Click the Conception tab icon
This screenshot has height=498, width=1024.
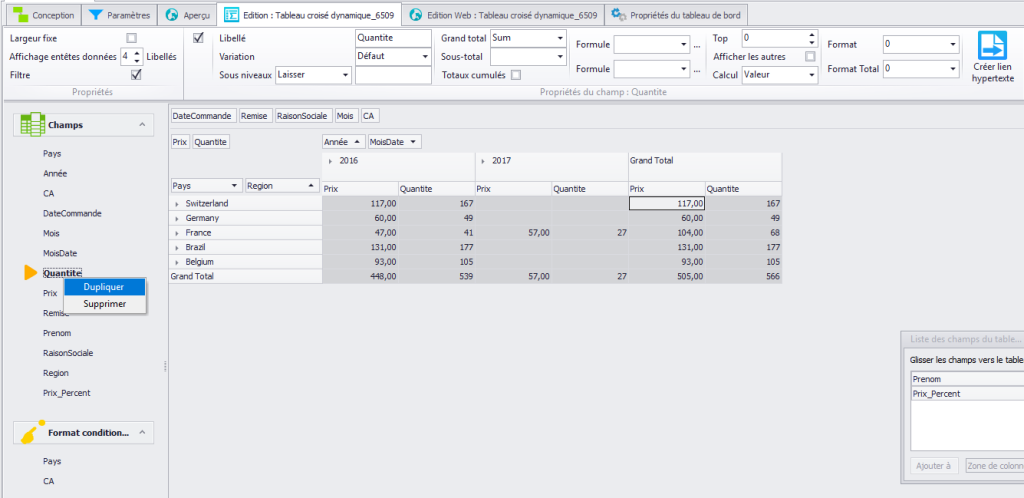click(22, 14)
